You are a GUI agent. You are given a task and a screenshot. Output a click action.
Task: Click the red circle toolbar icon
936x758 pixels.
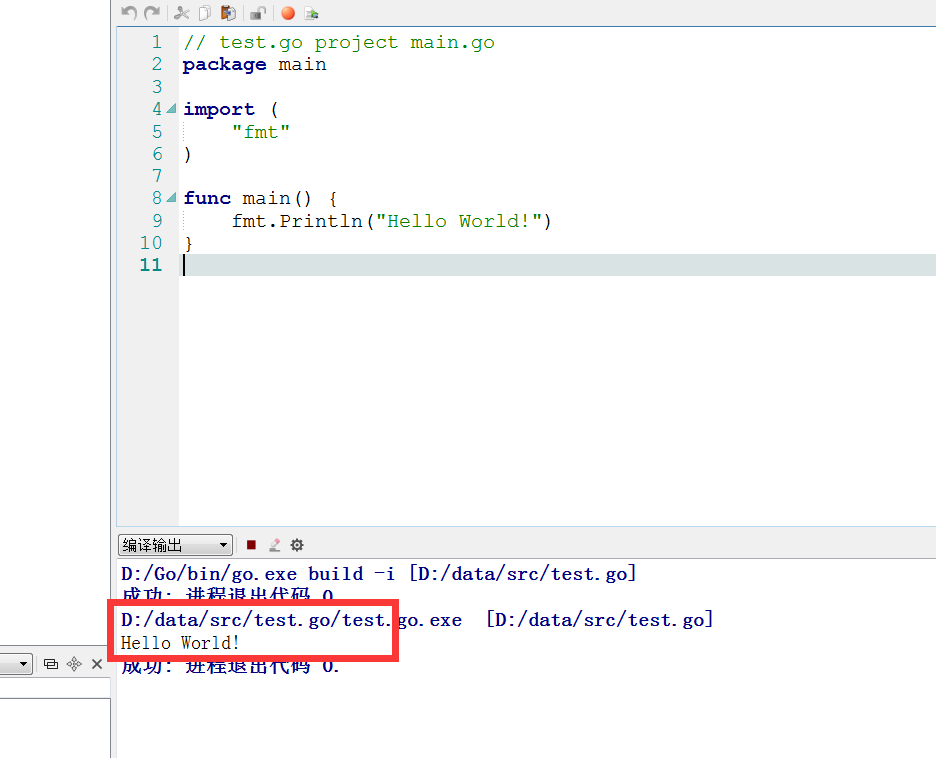pos(288,13)
